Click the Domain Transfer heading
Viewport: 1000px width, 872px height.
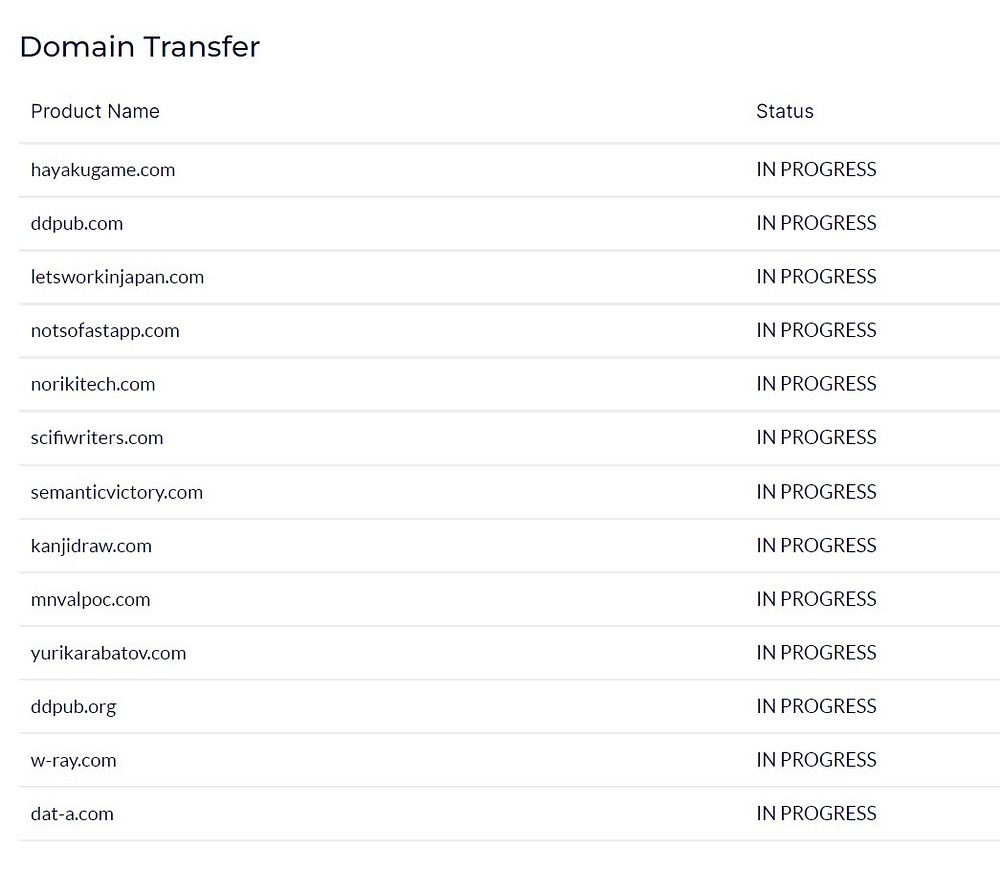[x=140, y=47]
